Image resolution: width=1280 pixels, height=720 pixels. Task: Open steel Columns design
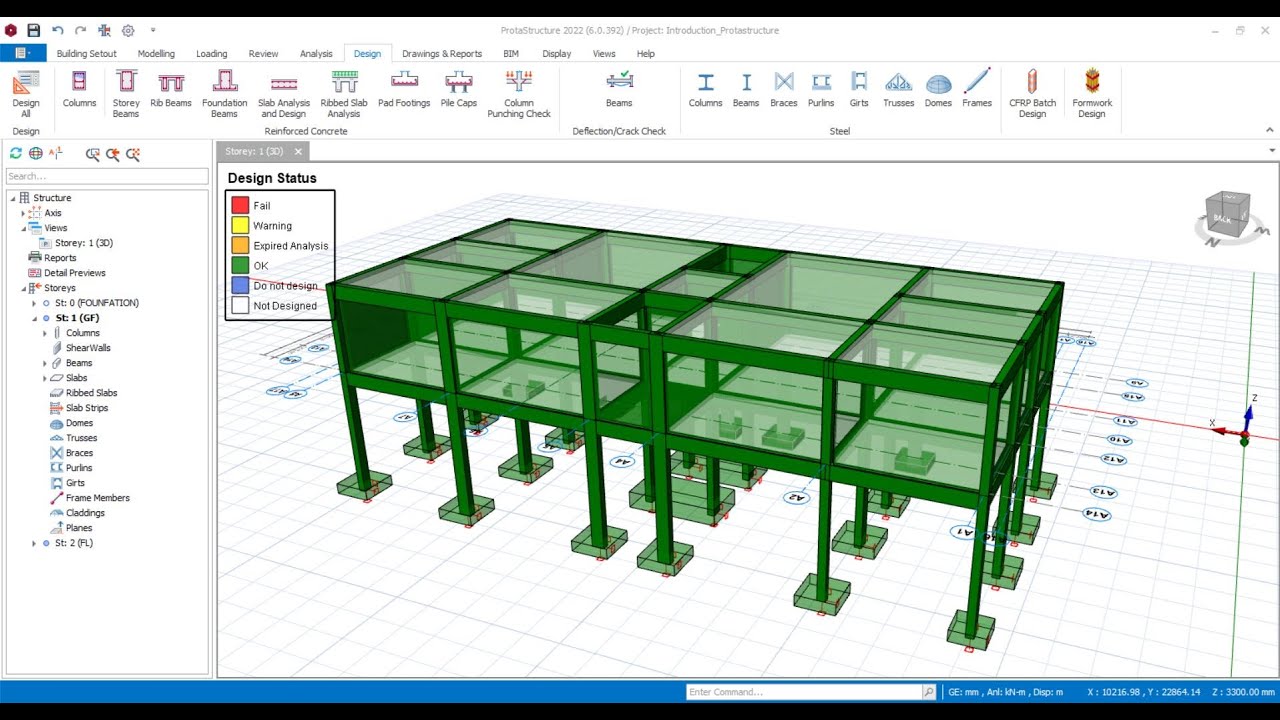click(x=705, y=89)
